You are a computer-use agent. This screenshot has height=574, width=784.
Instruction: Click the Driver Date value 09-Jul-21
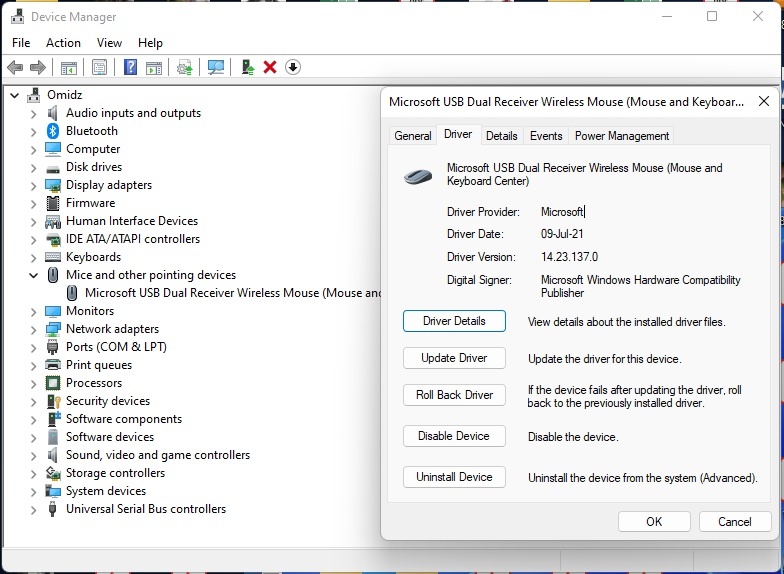tap(562, 234)
